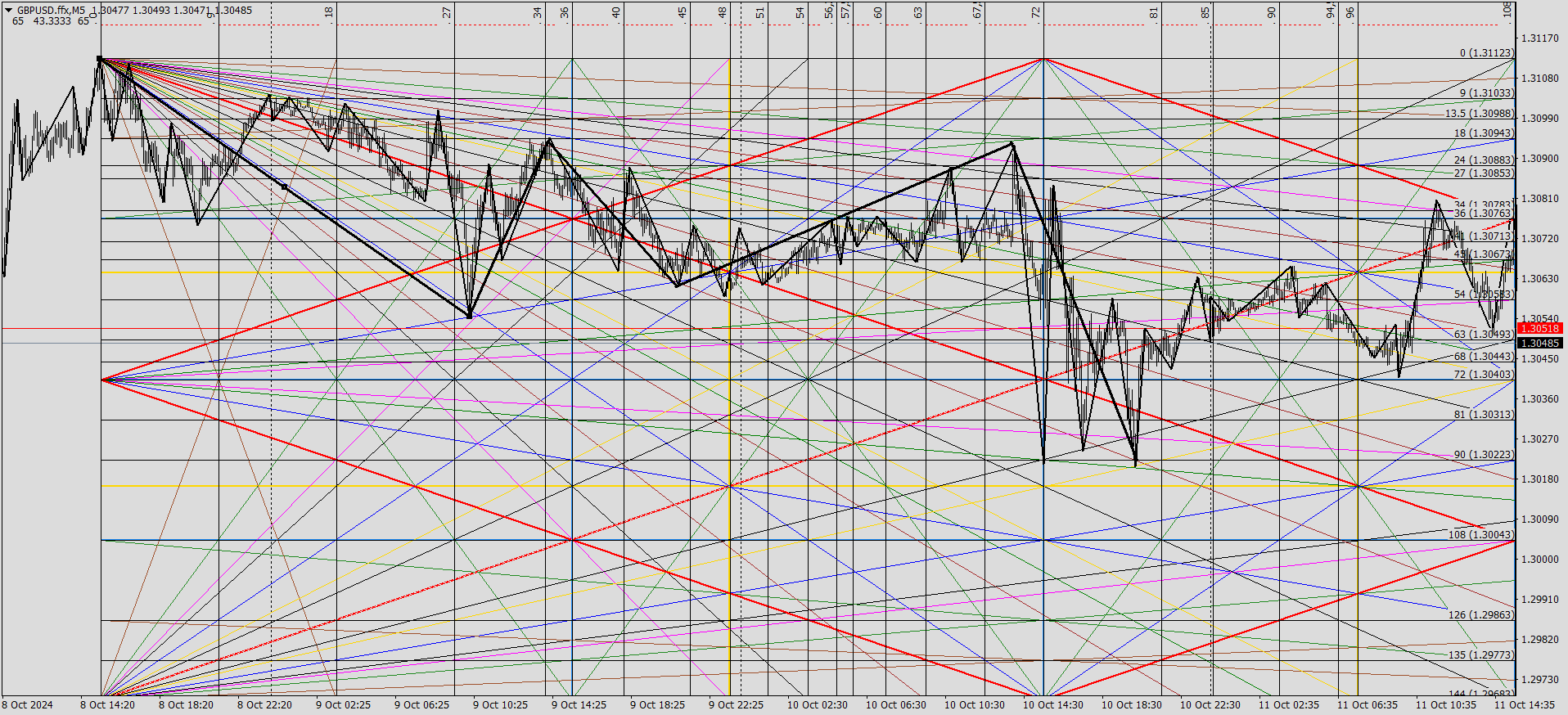Click the 8 Oct 2024 date label
This screenshot has height=715, width=1568.
[27, 705]
